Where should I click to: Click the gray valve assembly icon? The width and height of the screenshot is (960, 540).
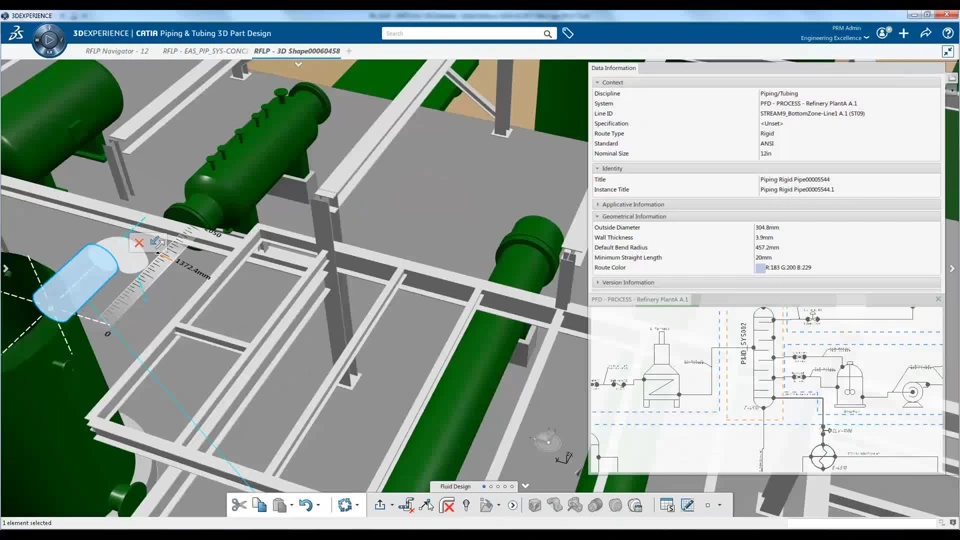click(575, 505)
